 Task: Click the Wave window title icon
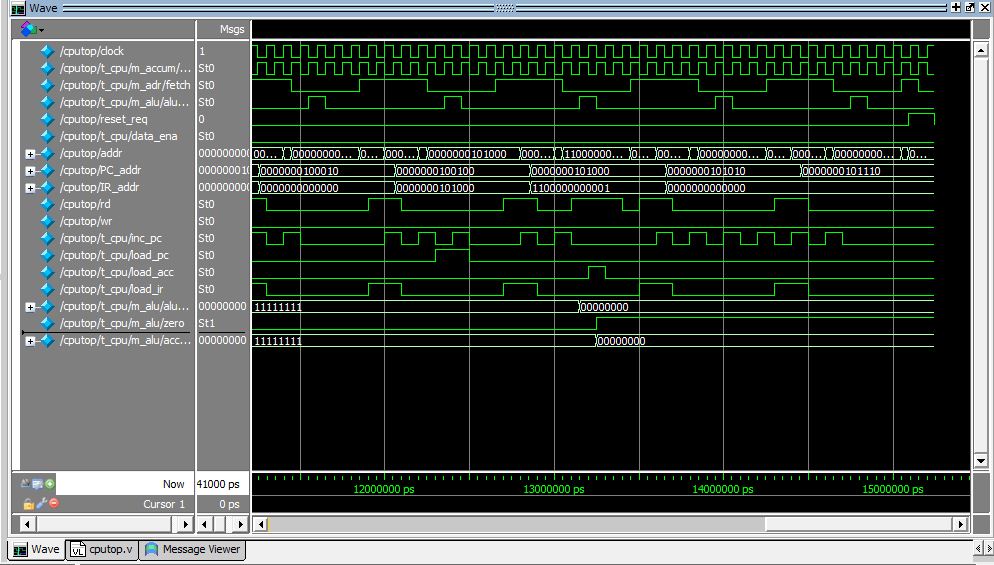18,8
